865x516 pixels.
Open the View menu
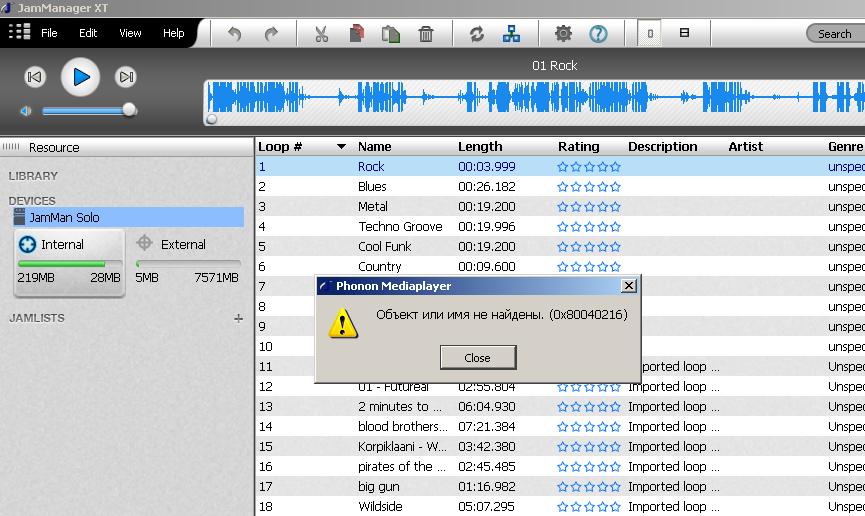[x=130, y=33]
